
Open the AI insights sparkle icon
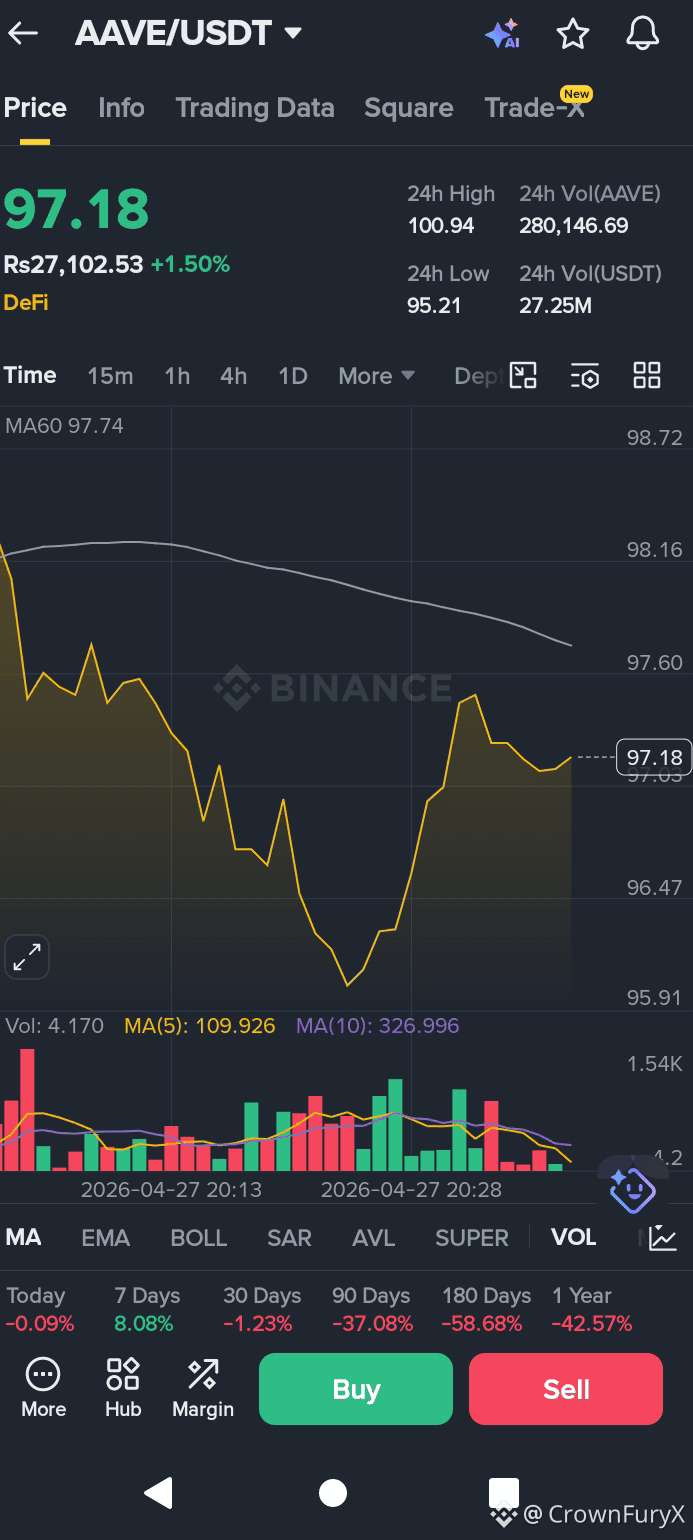[502, 34]
